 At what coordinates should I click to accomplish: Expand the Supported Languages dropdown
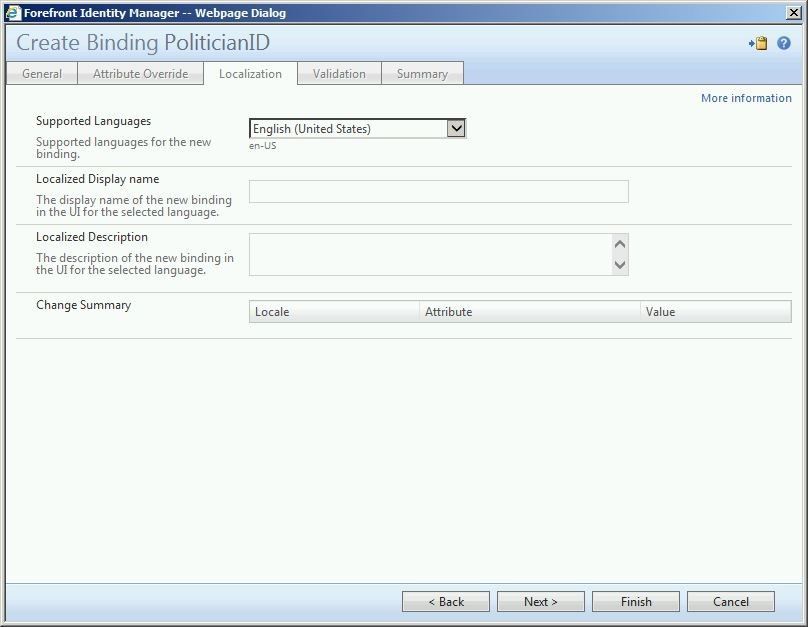(x=456, y=128)
